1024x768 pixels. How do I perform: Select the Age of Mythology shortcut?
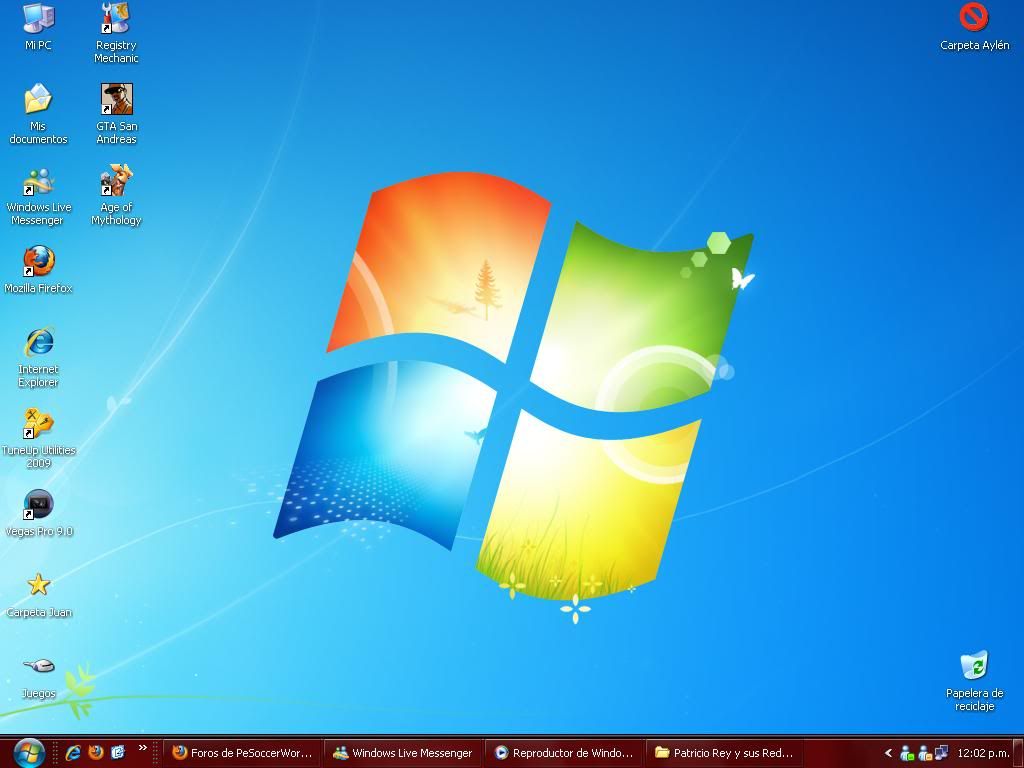click(x=116, y=195)
